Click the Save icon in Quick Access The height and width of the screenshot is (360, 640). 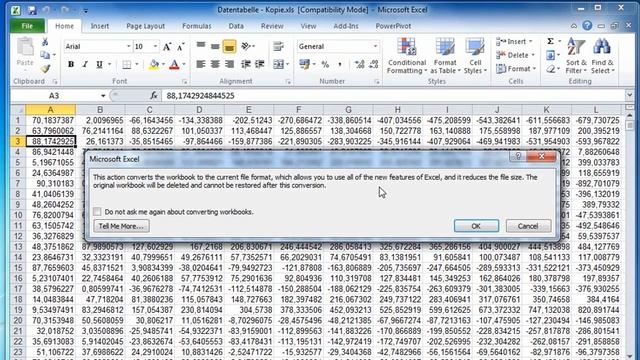(32, 10)
